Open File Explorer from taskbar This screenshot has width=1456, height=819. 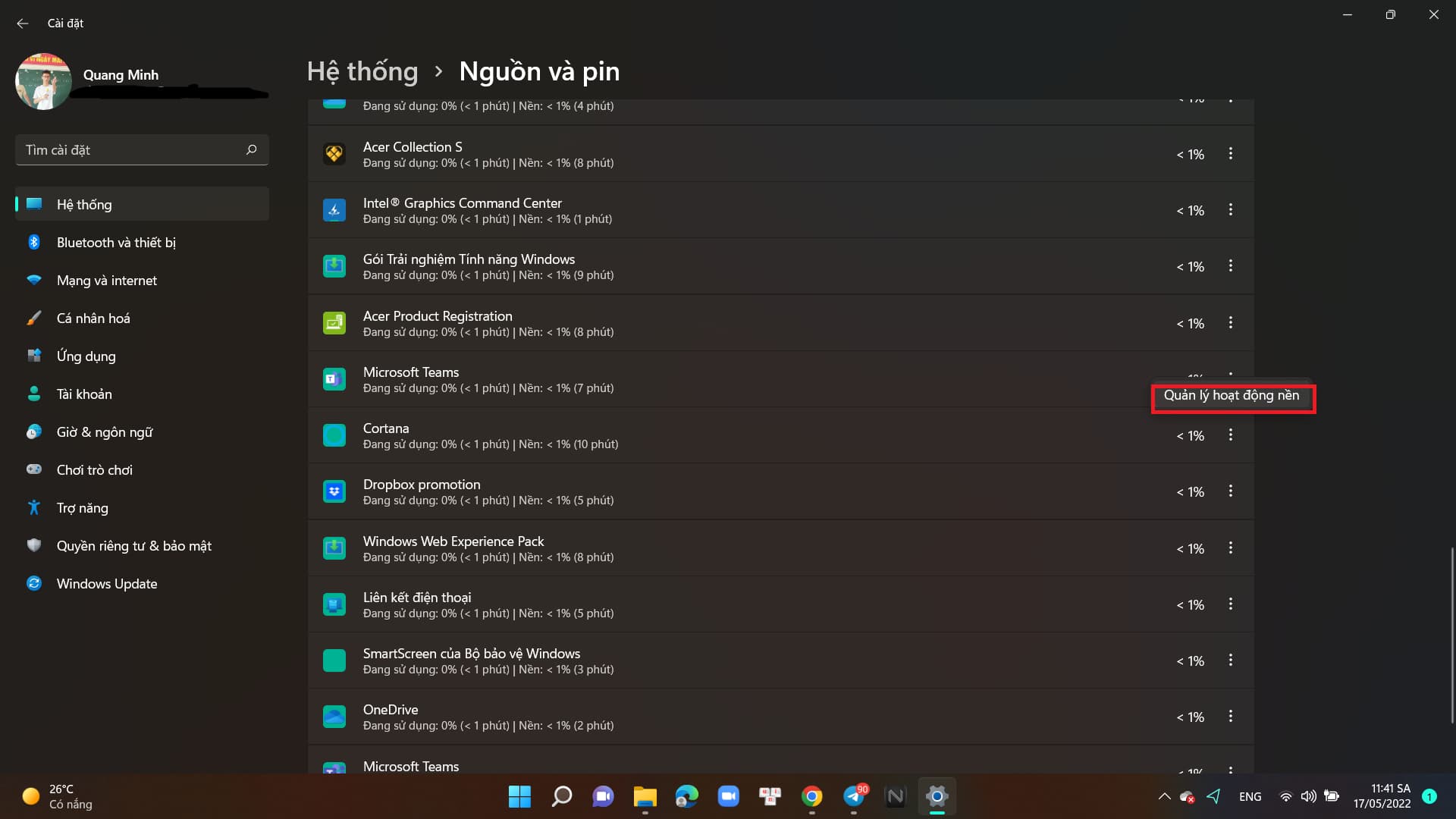click(x=645, y=796)
